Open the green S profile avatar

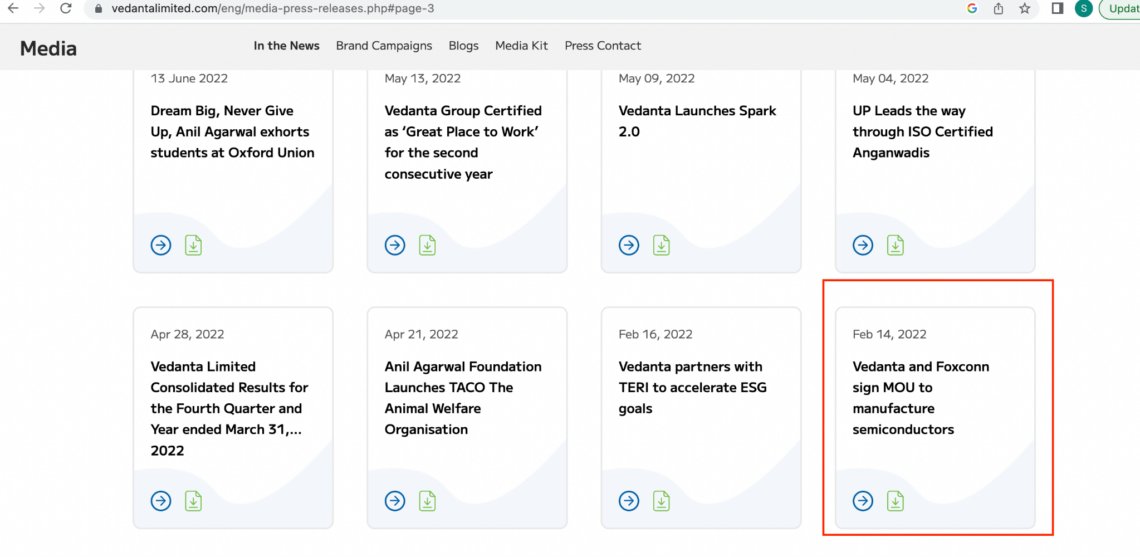[x=1083, y=9]
